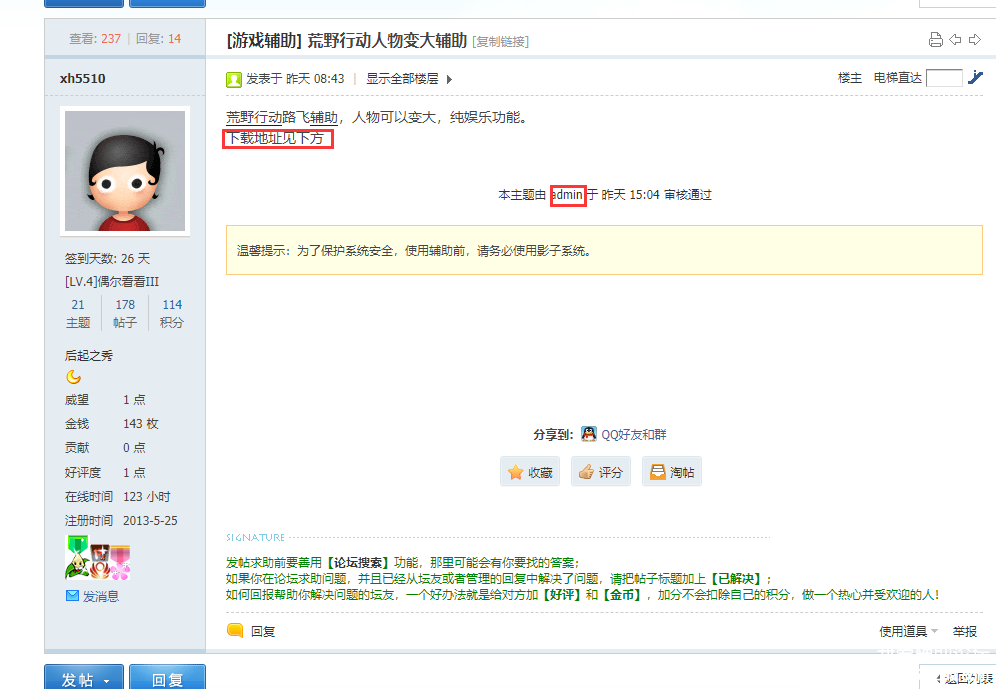The width and height of the screenshot is (996, 689).
Task: Click the green poster avatar icon beside 发表于
Action: pyautogui.click(x=234, y=79)
